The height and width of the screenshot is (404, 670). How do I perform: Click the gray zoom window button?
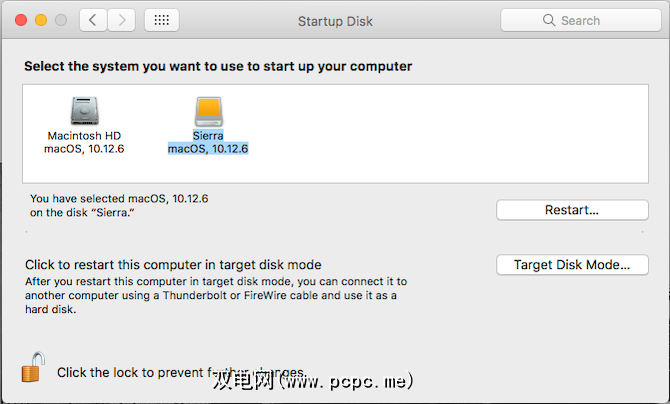61,20
